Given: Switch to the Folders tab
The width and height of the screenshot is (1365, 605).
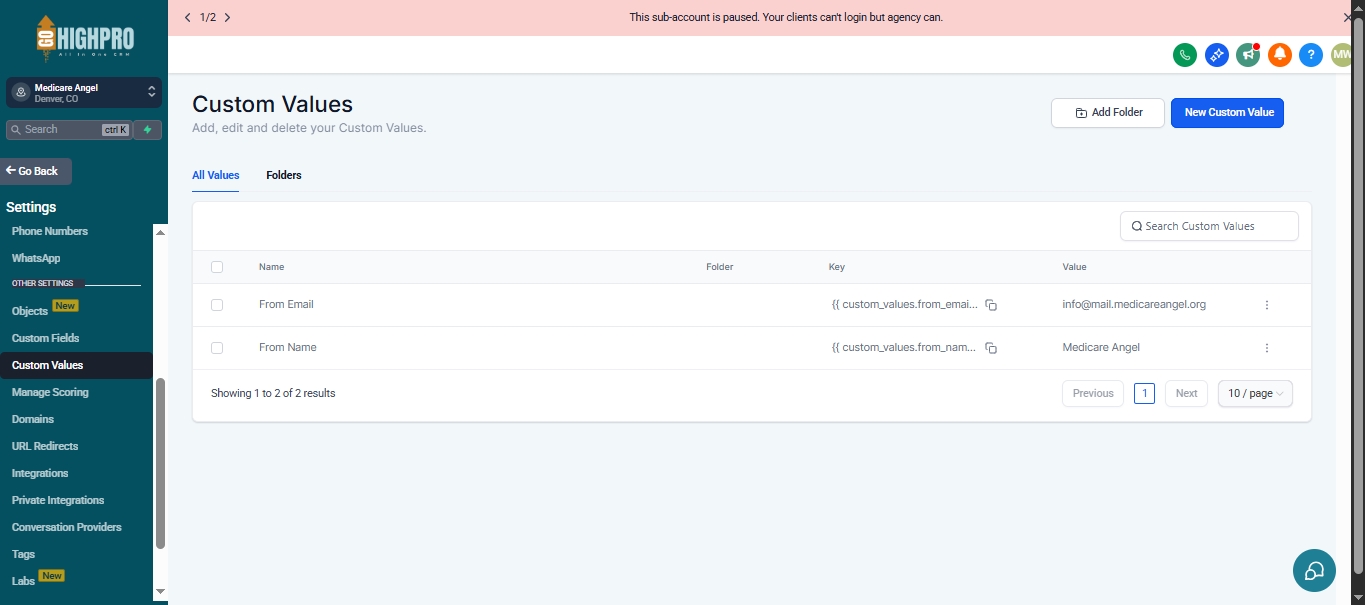Looking at the screenshot, I should (284, 175).
